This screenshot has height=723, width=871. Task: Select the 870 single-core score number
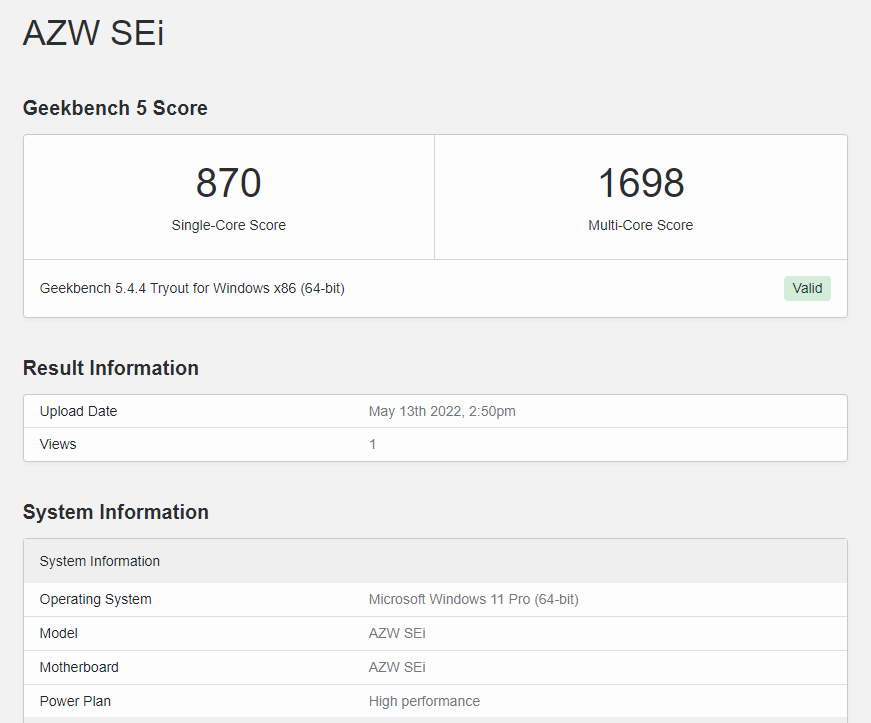pyautogui.click(x=228, y=183)
